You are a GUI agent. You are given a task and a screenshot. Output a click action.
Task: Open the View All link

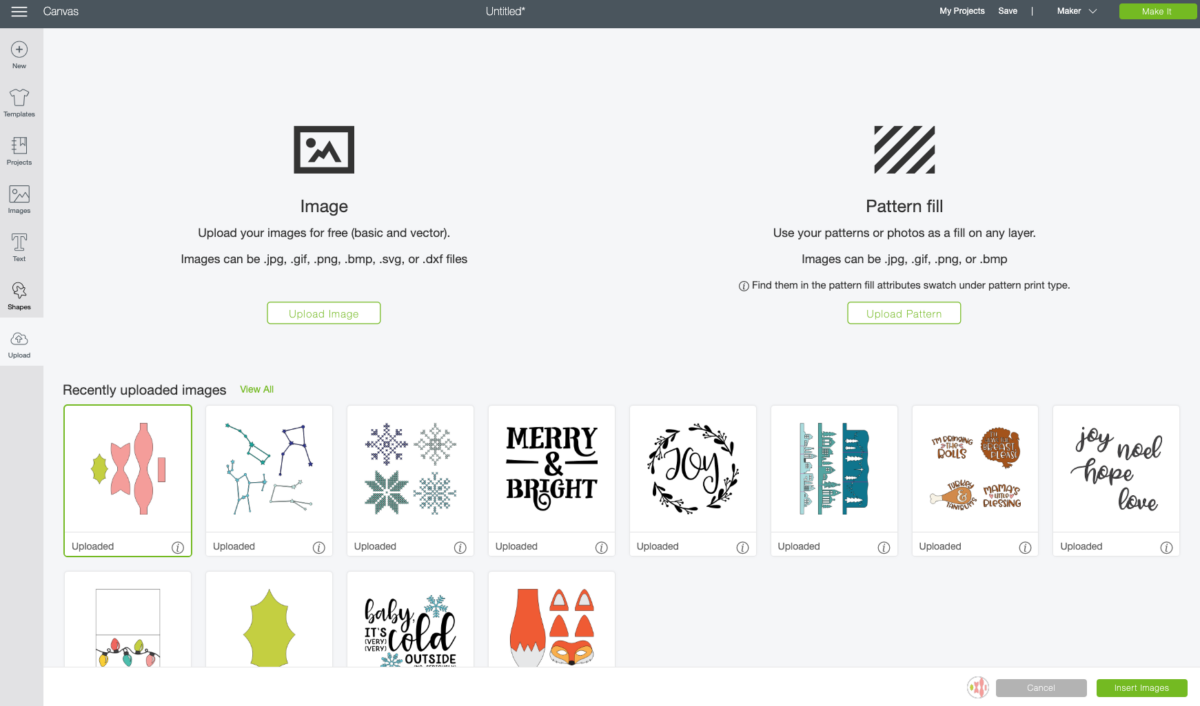click(x=257, y=389)
